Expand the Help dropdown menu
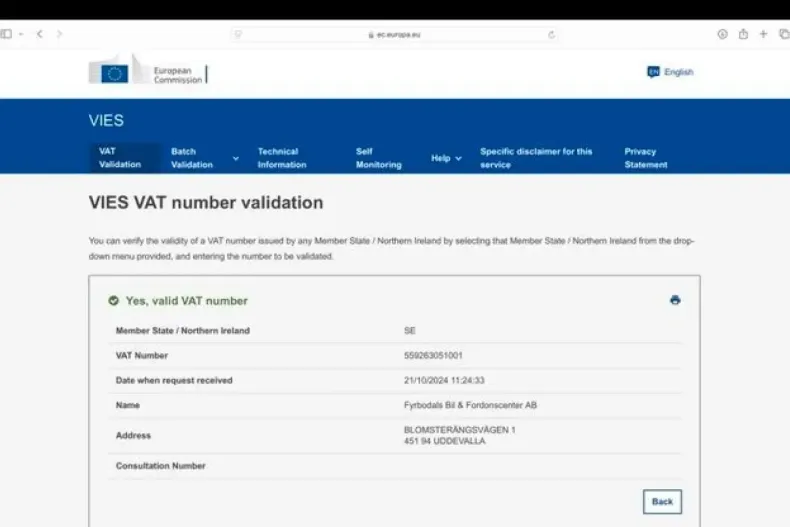 tap(446, 158)
